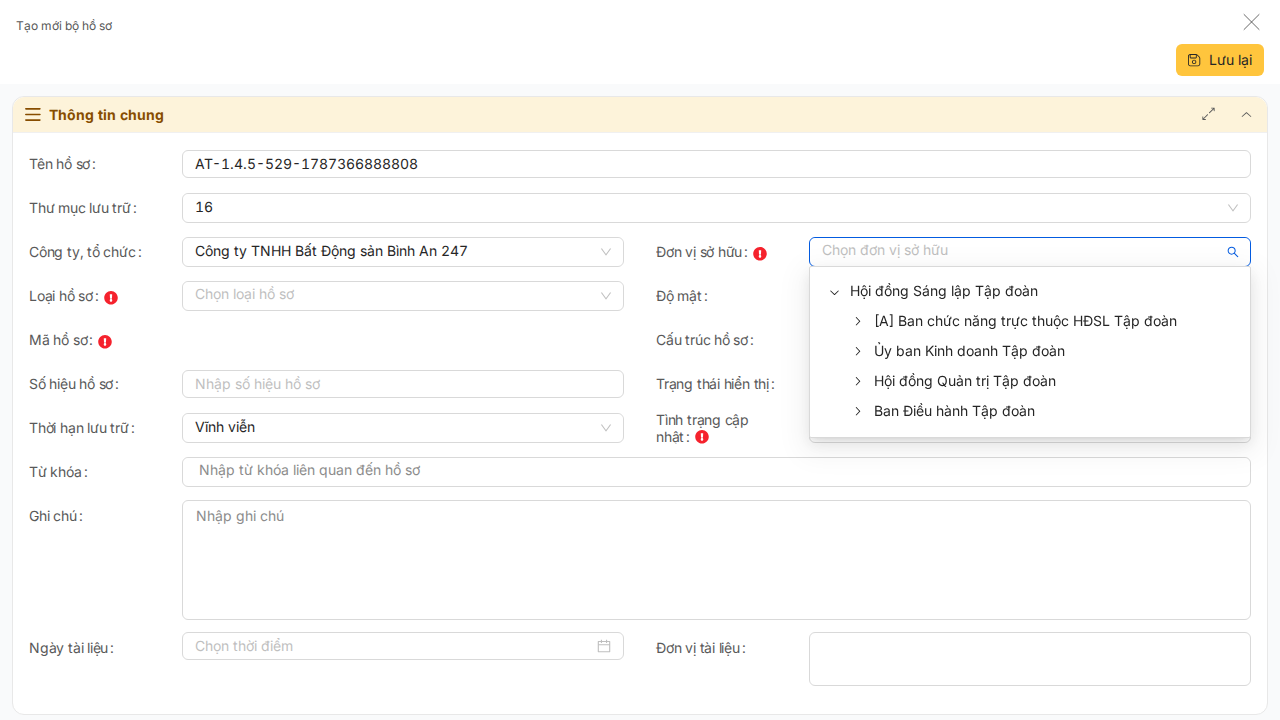
Task: Click the red warning icon next to Mã hồ sơ
Action: tap(105, 341)
